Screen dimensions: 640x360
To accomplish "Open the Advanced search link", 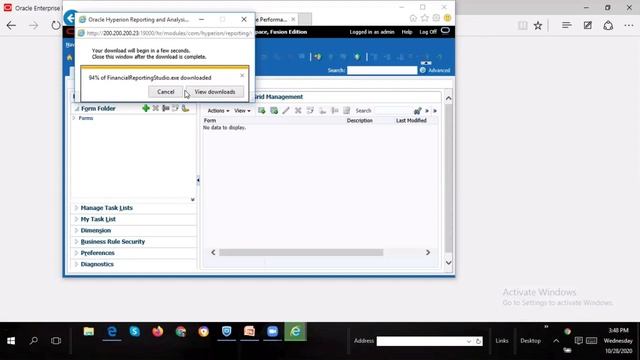I will [x=439, y=70].
